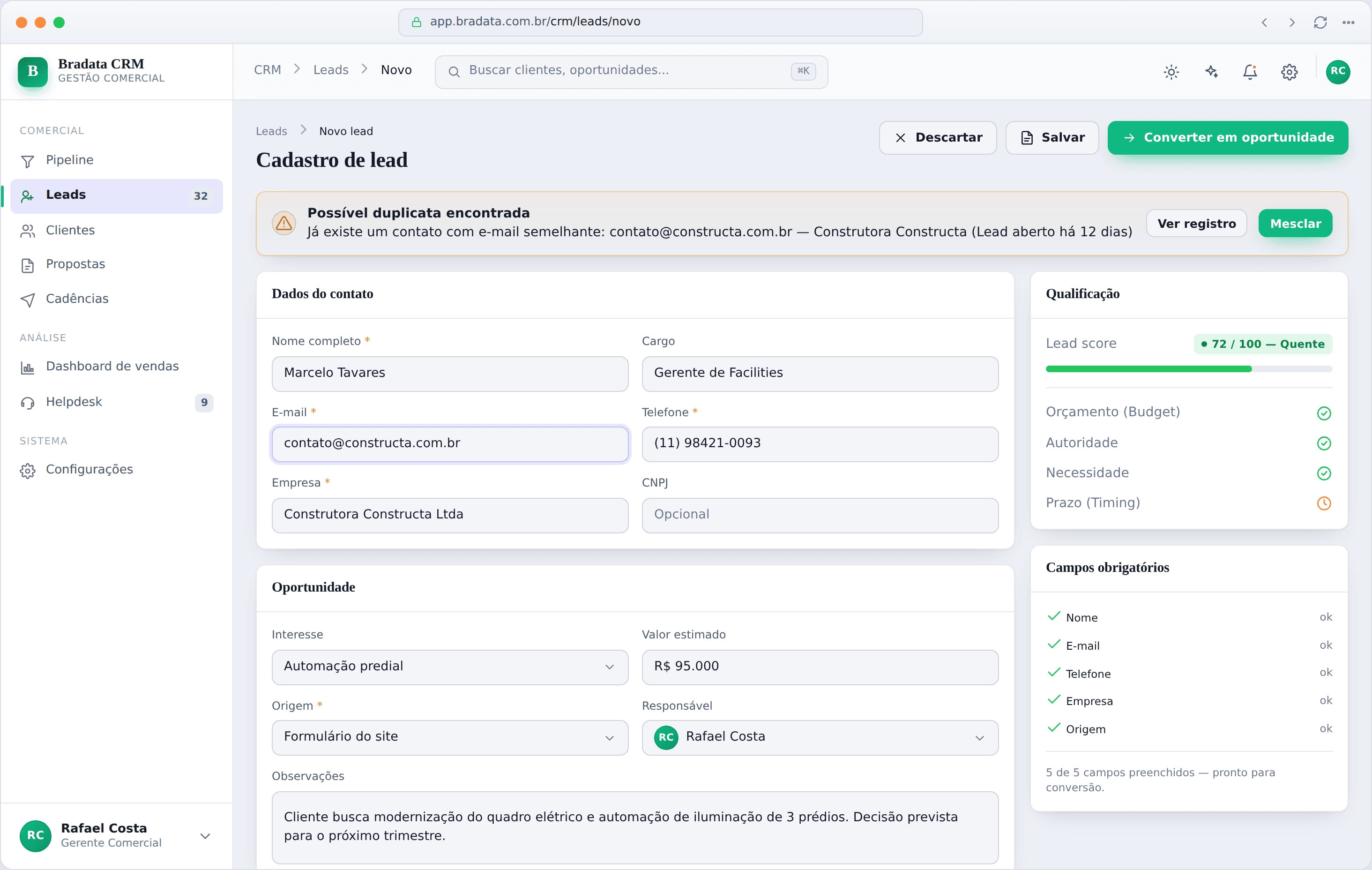Open Helpdesk in the sidebar
The image size is (1372, 870).
pyautogui.click(x=116, y=403)
